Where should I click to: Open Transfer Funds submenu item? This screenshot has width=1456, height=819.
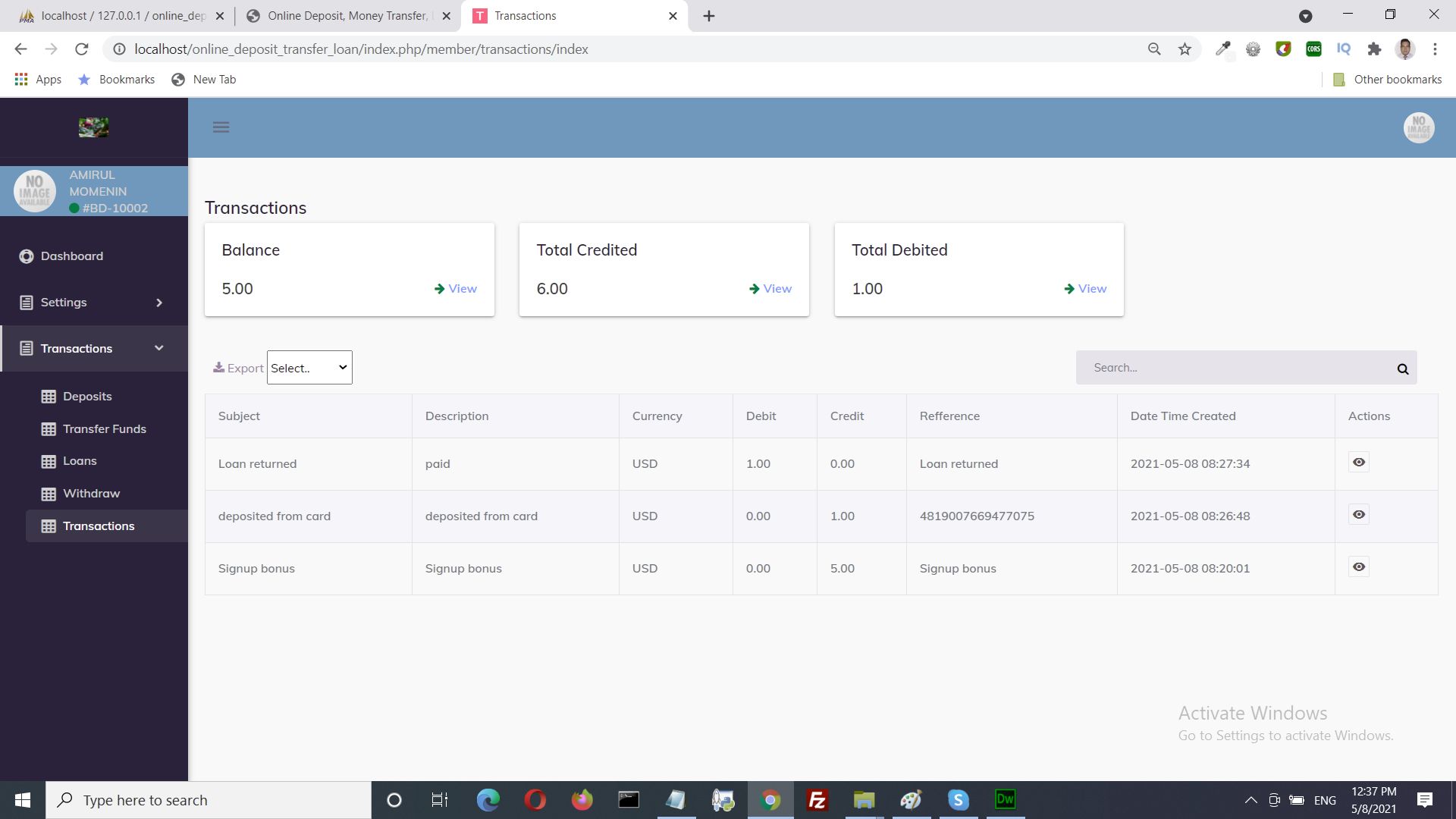[105, 429]
